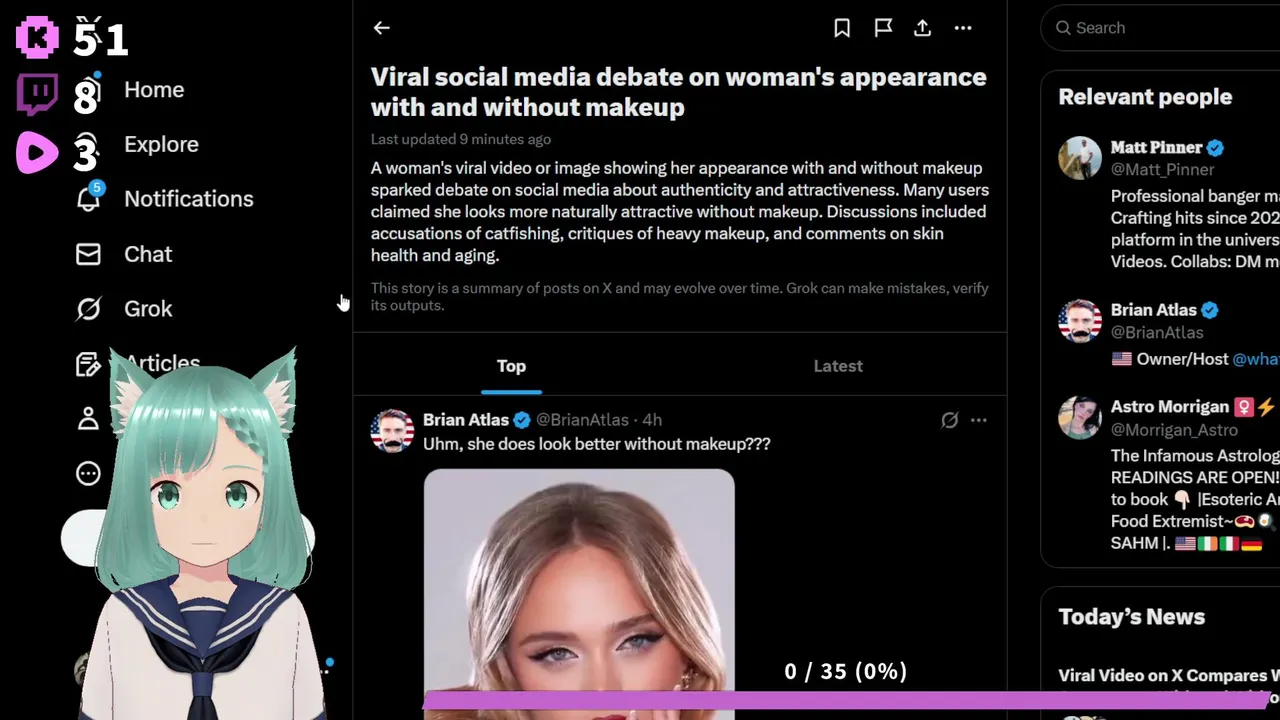Open Grok icon in sidebar
The height and width of the screenshot is (720, 1280).
coord(88,309)
